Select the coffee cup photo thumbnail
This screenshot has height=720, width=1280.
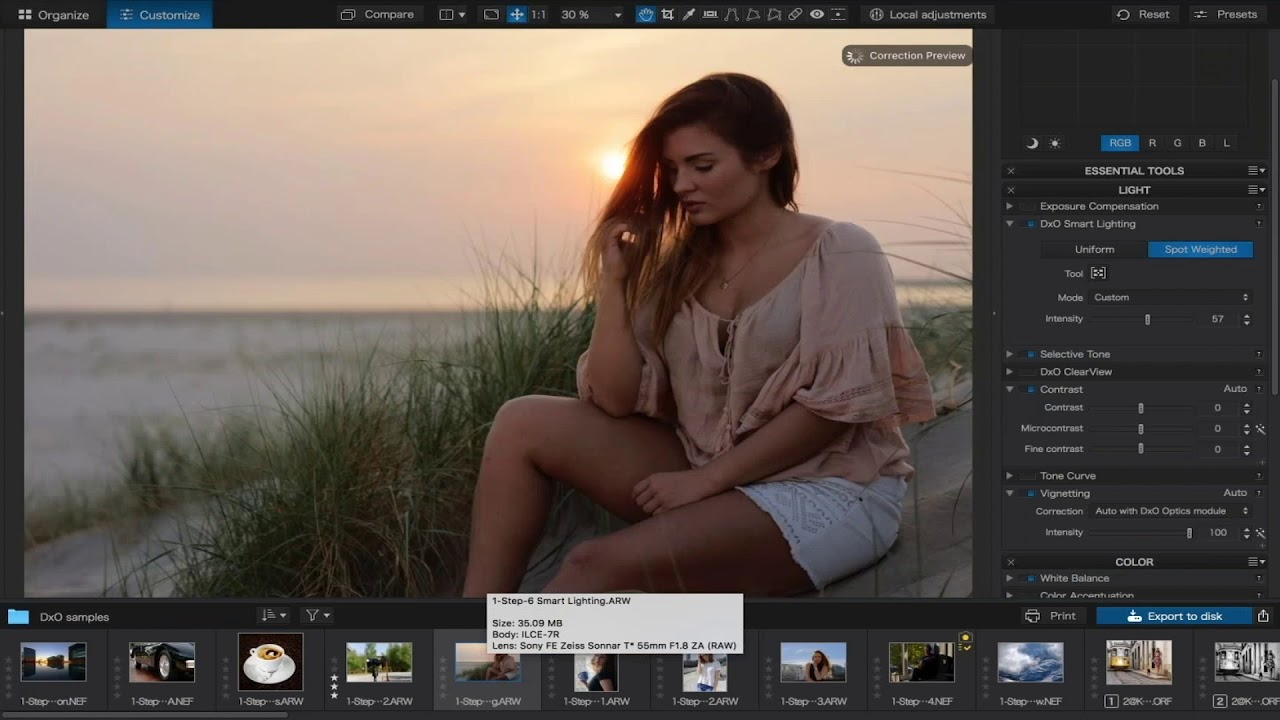tap(269, 664)
